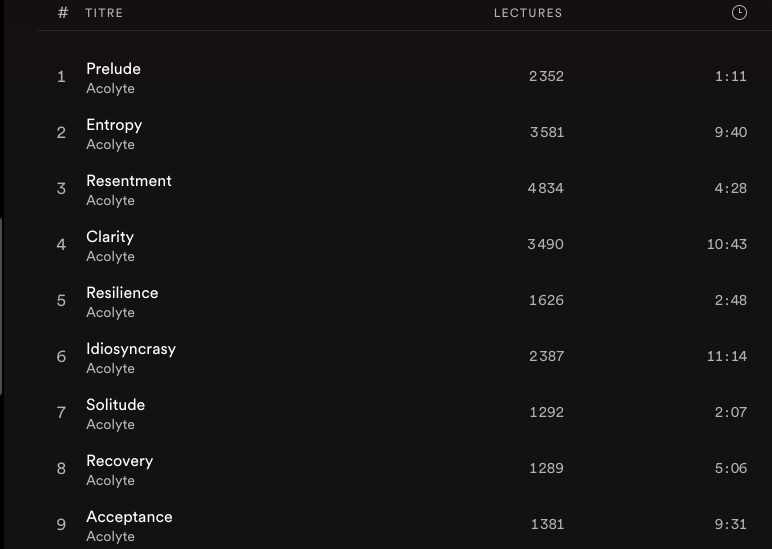Click track number 3 in the list
The height and width of the screenshot is (549, 772).
click(61, 189)
